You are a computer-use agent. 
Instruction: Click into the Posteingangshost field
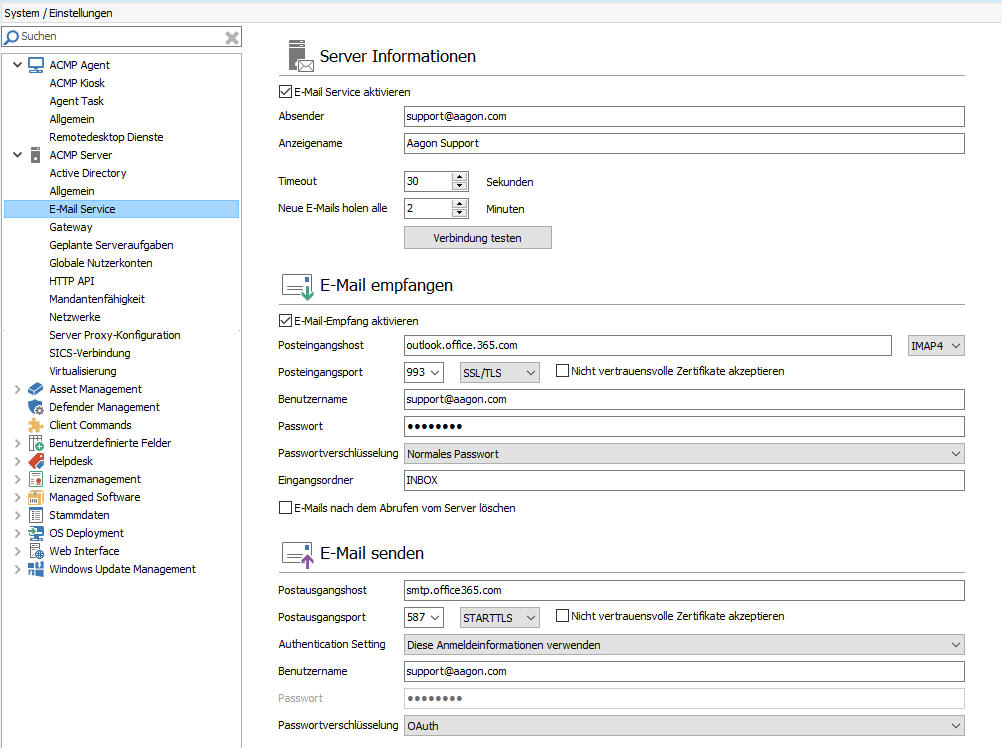pos(646,345)
